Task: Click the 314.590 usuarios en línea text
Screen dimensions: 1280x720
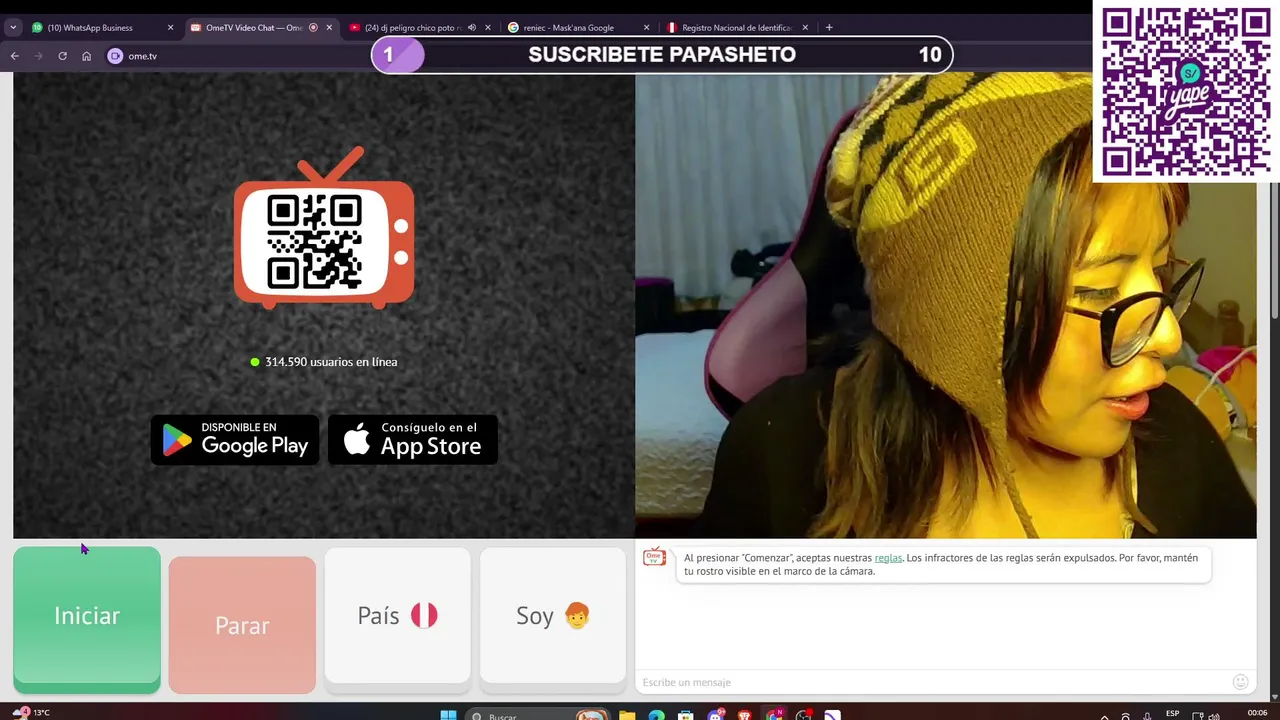Action: pos(331,362)
